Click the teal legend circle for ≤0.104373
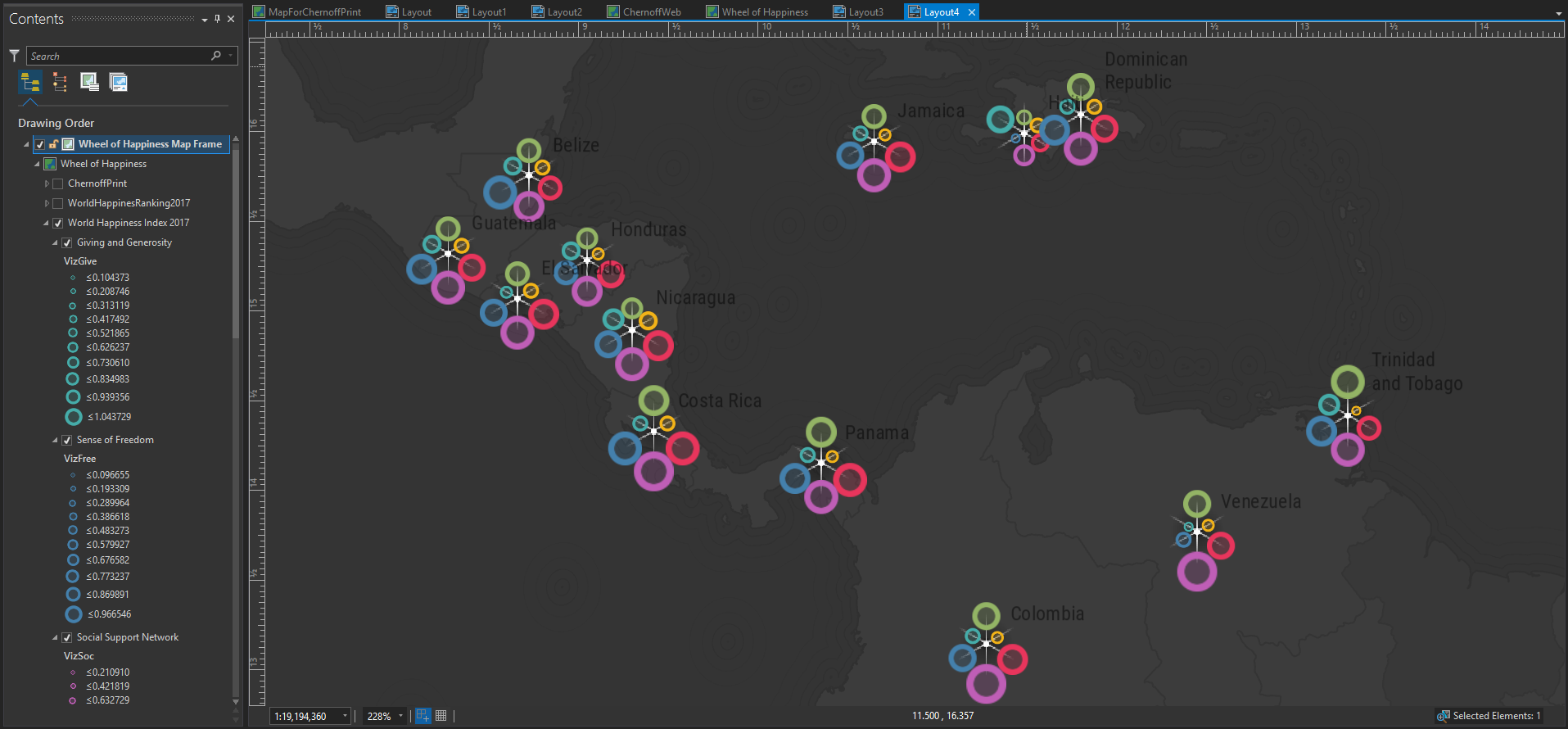 (x=73, y=278)
